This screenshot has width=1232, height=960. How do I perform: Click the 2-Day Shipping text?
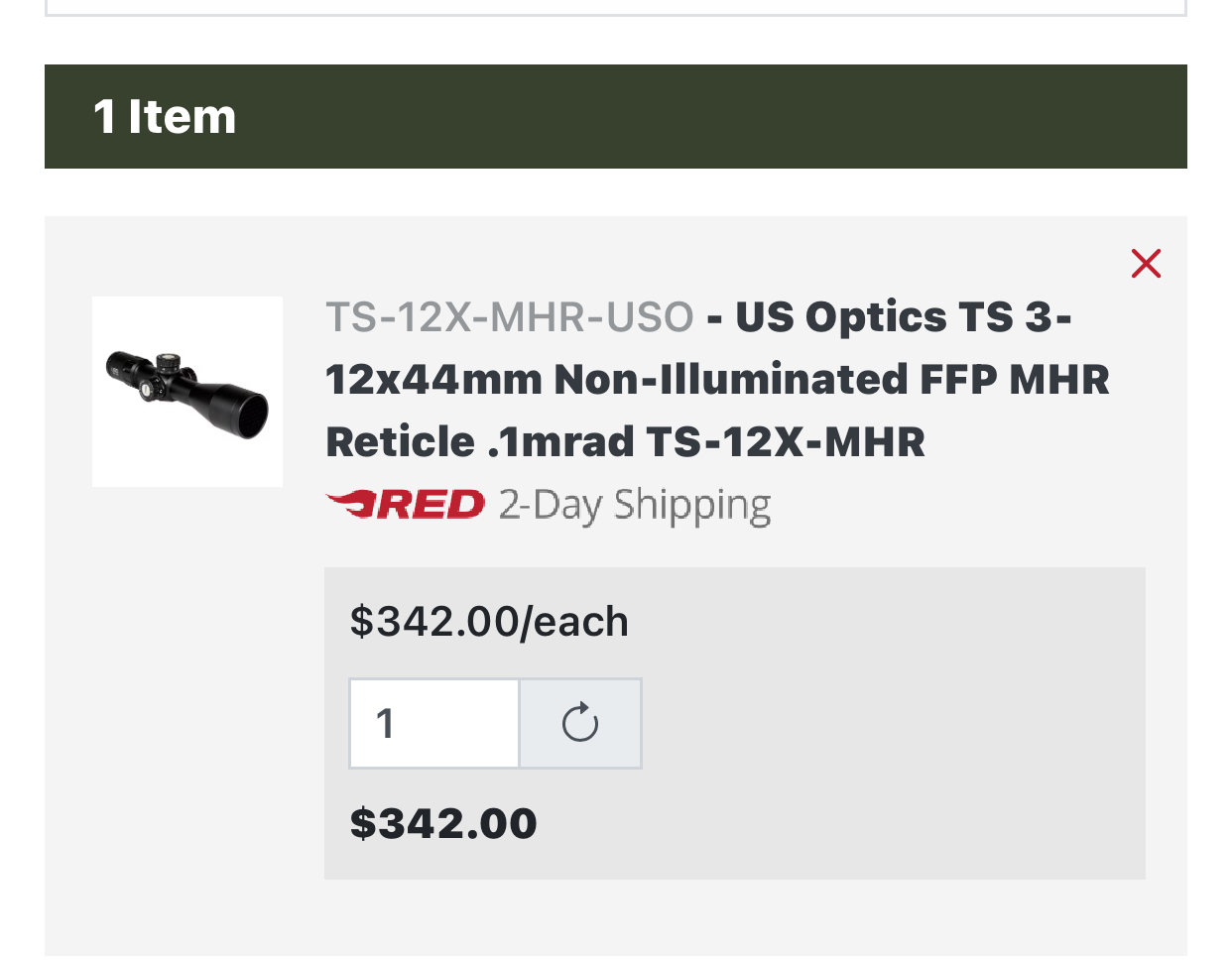(635, 505)
